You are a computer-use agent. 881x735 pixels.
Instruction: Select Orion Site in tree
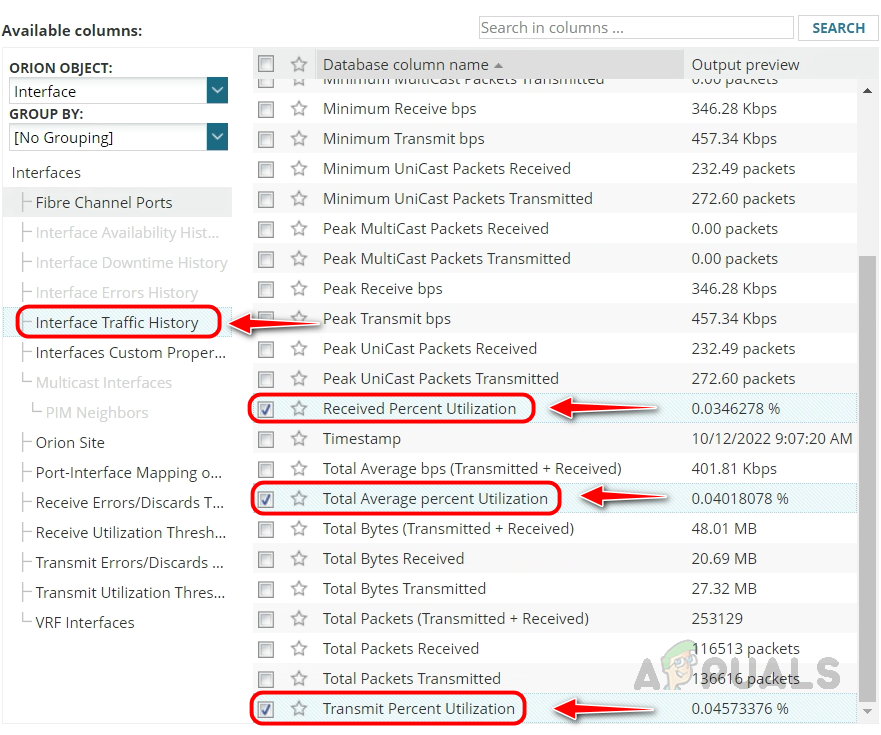tap(70, 442)
